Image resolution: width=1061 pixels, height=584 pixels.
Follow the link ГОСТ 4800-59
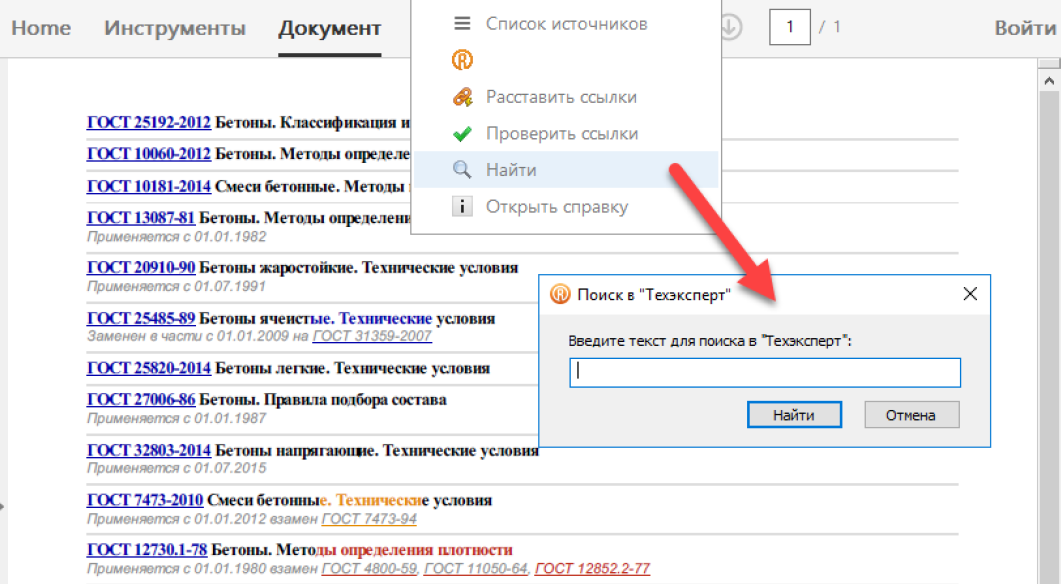click(x=369, y=569)
